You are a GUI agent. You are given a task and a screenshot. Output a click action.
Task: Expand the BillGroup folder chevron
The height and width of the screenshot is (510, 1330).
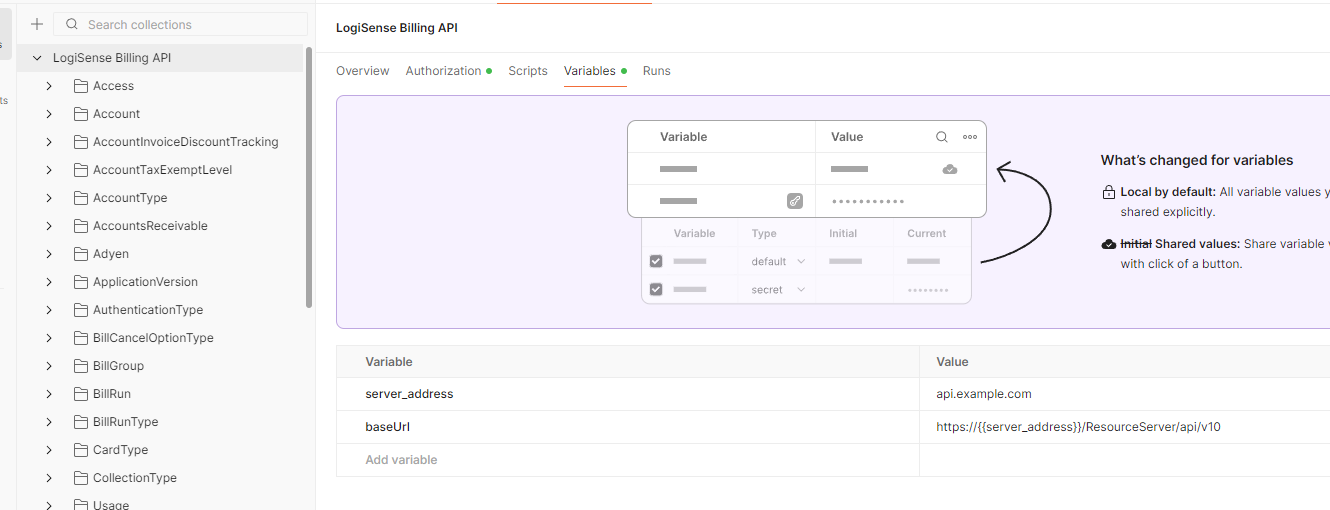(x=49, y=366)
